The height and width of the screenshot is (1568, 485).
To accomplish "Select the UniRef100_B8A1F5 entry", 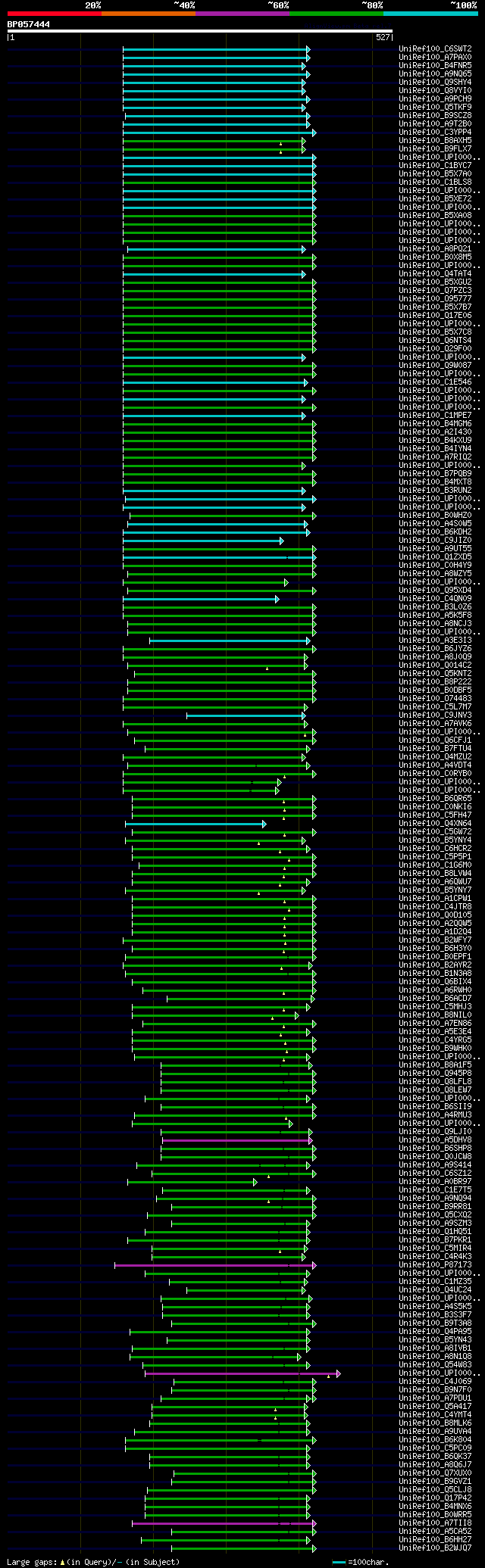I will (435, 1065).
